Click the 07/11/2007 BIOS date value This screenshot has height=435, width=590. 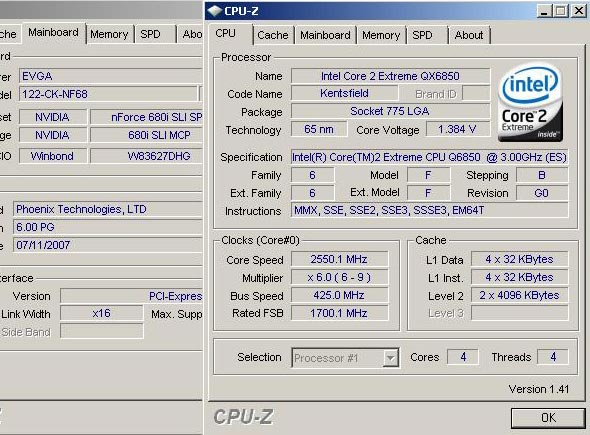[108, 245]
